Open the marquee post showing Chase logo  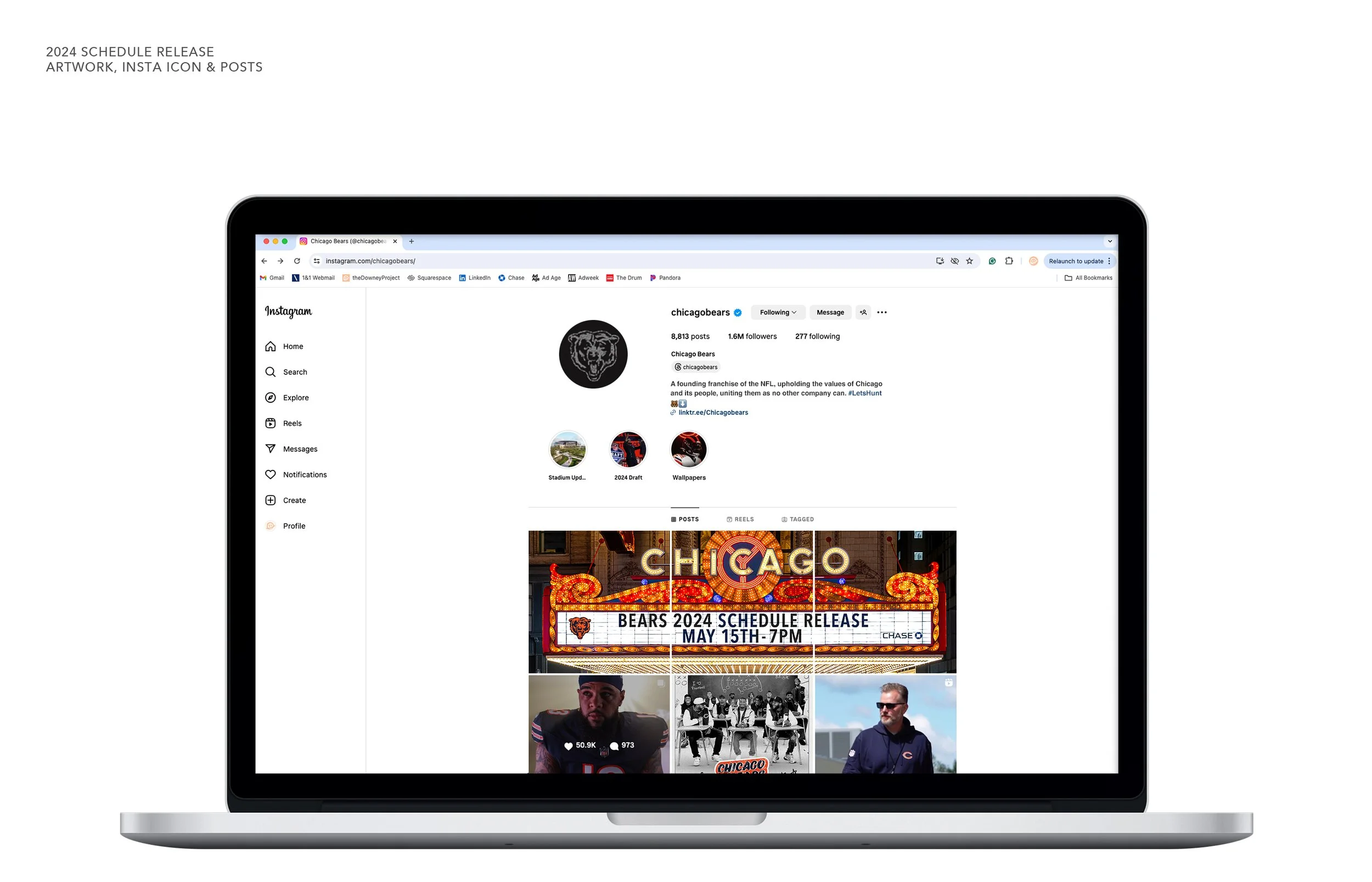(885, 602)
